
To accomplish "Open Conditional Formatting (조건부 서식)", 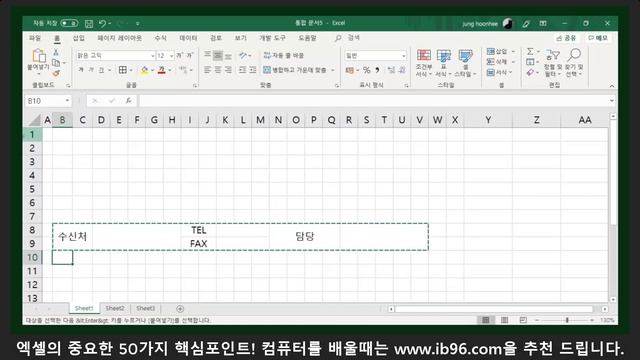I will [424, 63].
